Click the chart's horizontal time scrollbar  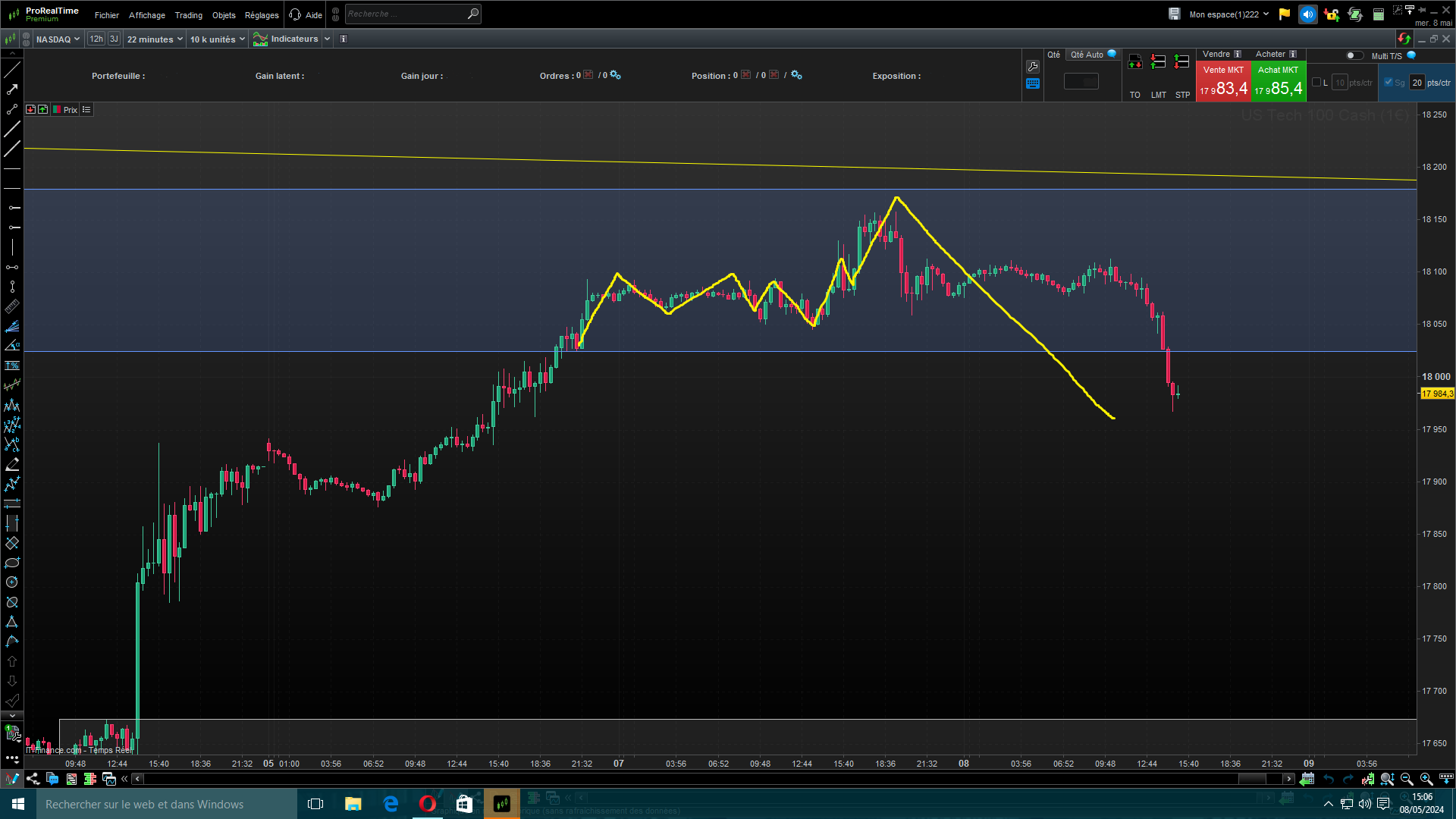713,779
